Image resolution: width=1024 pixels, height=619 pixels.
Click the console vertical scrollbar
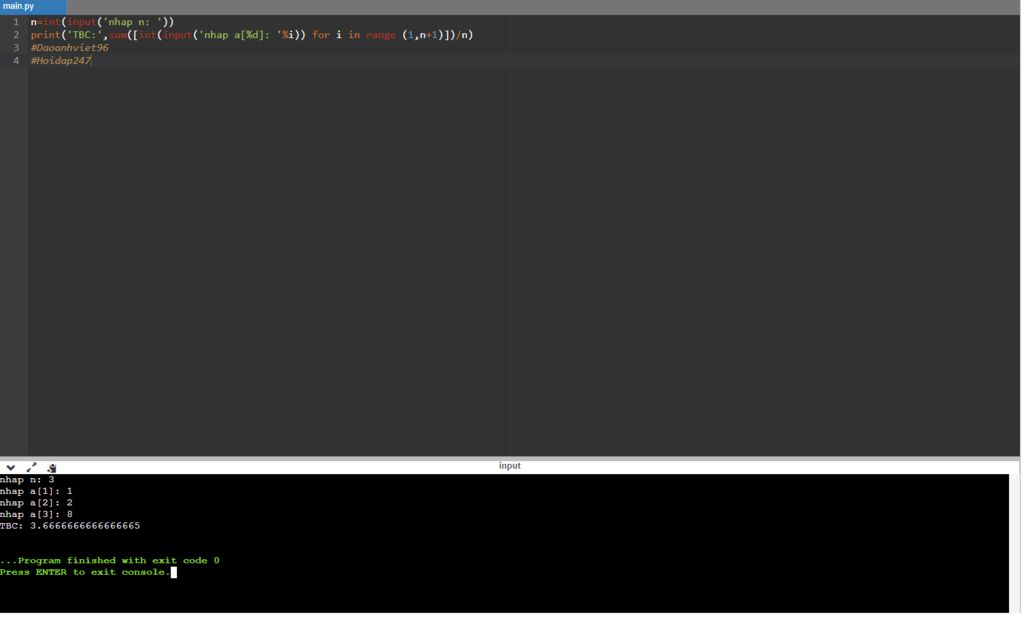pyautogui.click(x=1014, y=543)
